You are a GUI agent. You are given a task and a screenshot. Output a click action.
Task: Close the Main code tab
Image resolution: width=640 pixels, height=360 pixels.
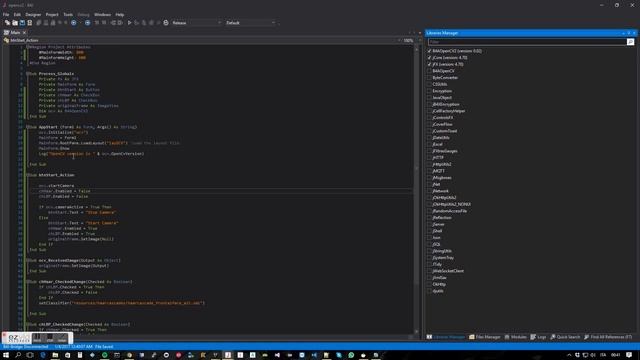(24, 32)
